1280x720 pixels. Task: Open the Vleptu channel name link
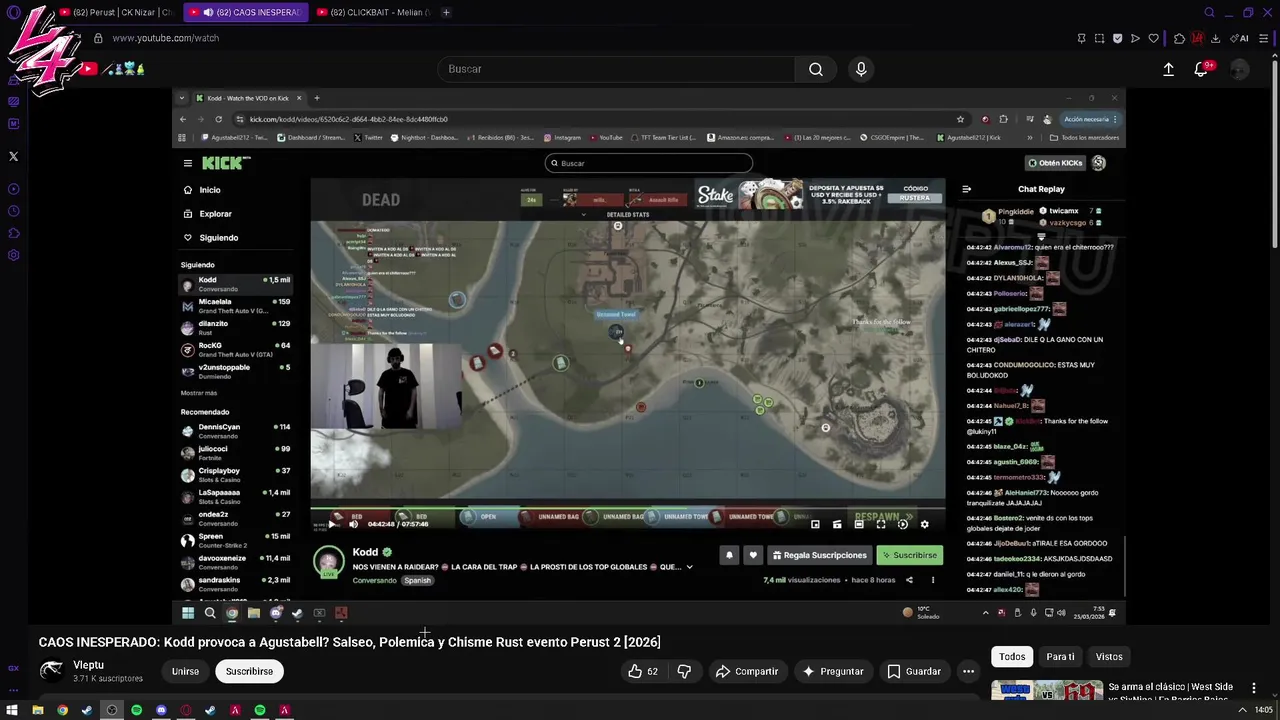click(88, 665)
